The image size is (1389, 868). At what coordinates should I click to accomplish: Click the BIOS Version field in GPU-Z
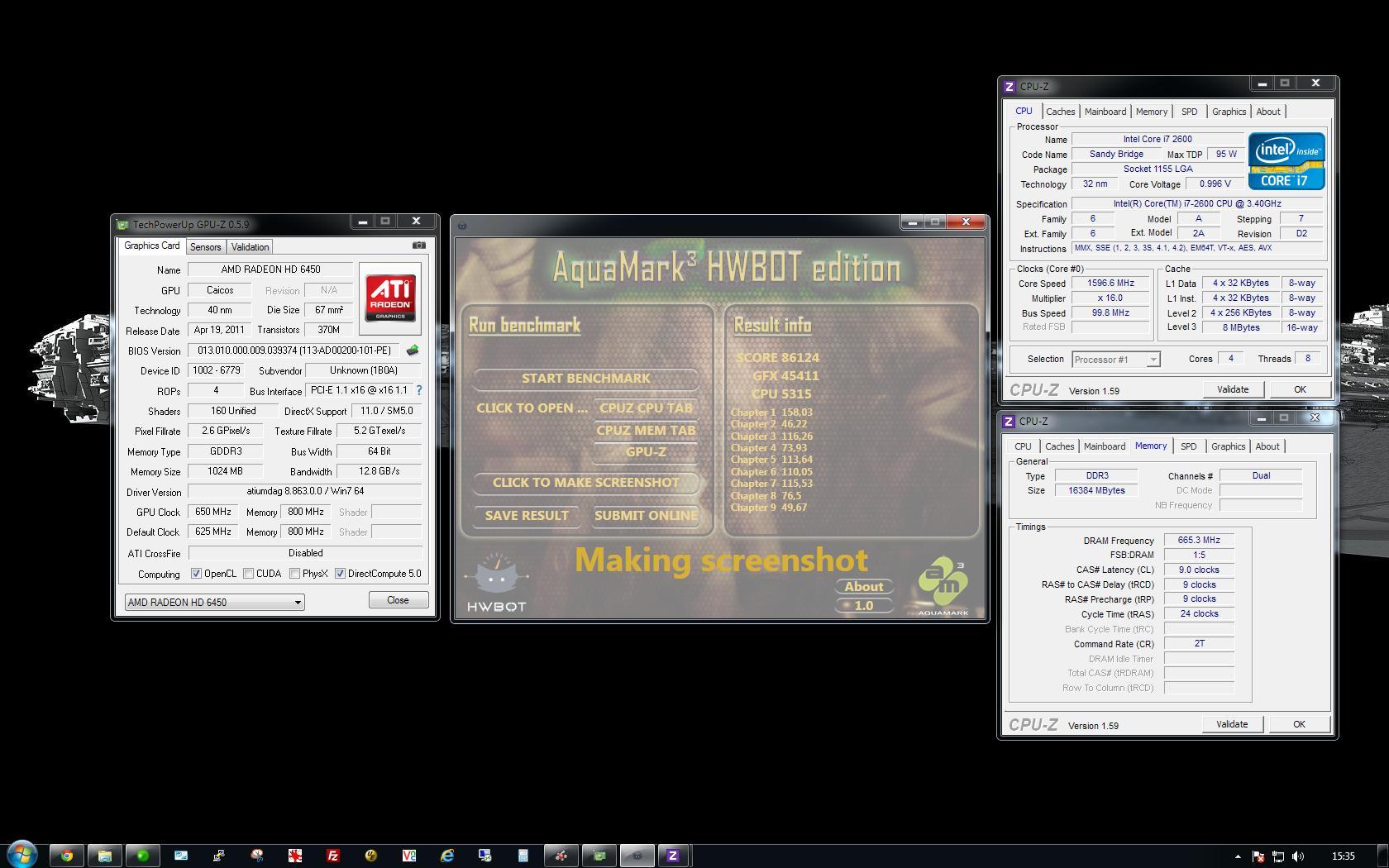click(294, 351)
